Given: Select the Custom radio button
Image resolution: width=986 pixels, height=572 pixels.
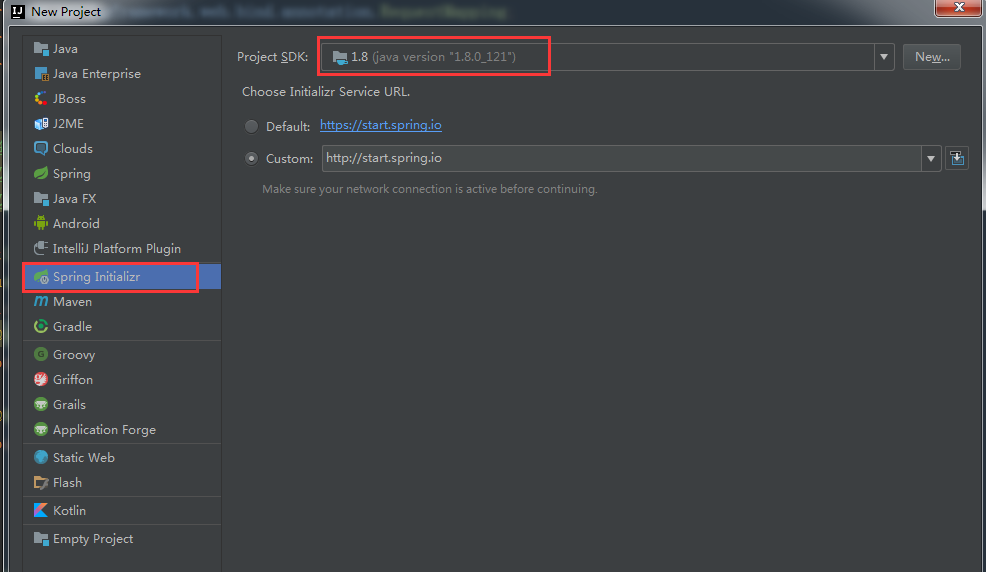Looking at the screenshot, I should click(250, 159).
